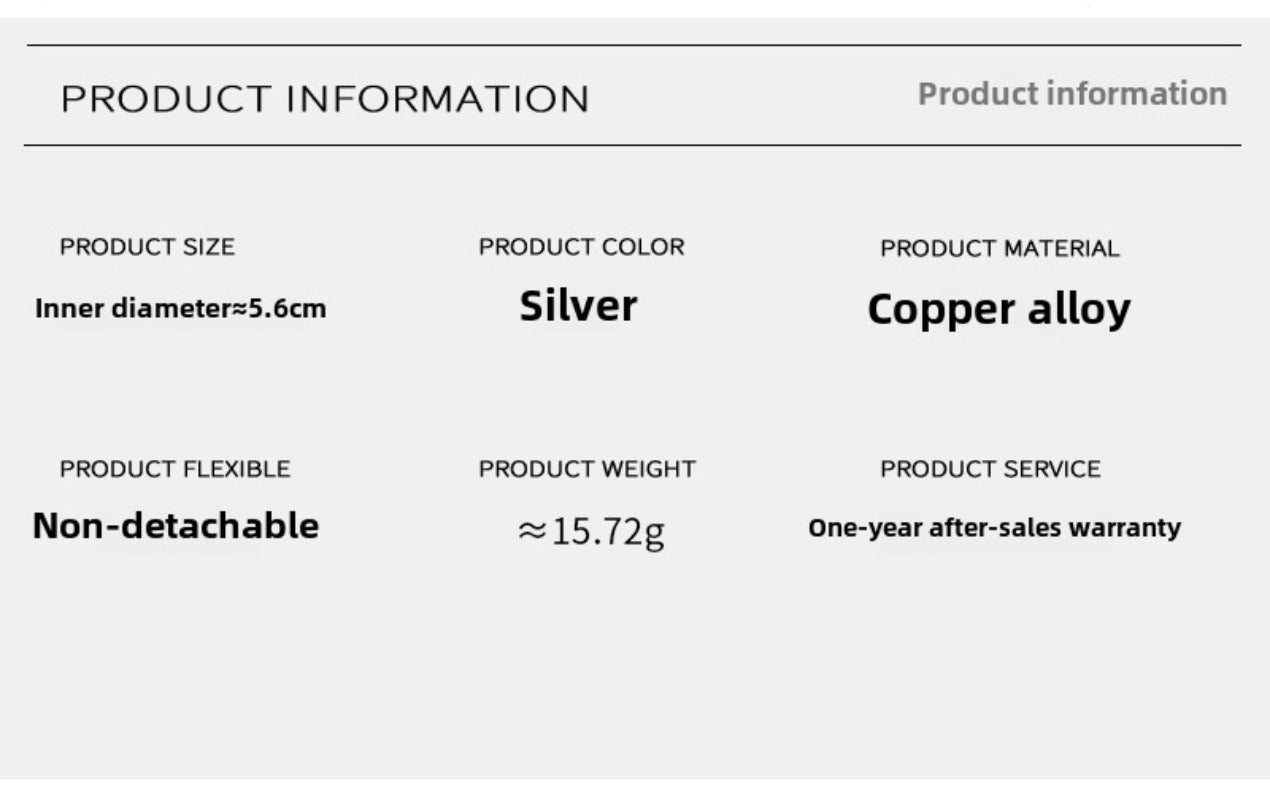
Task: Click the word PRODUCT in the large heading
Action: point(166,100)
